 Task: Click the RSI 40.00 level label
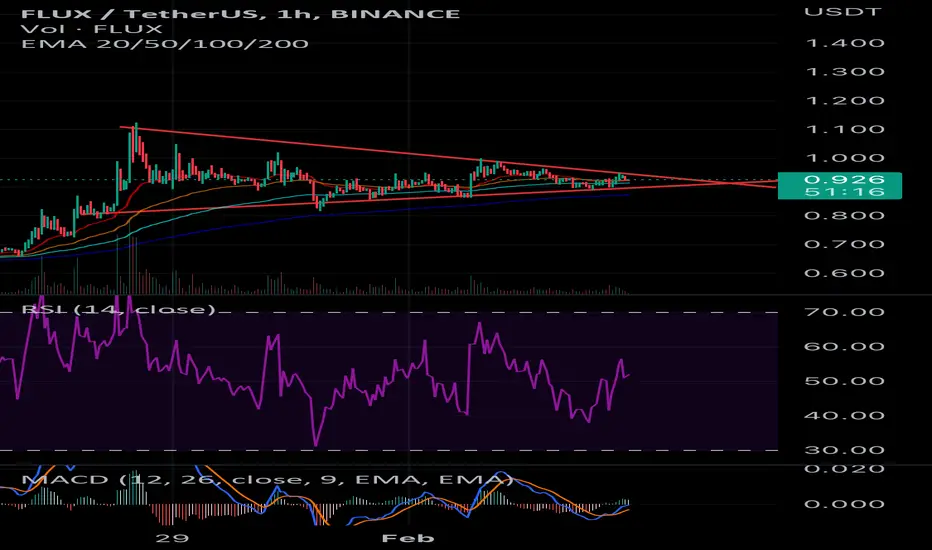845,416
